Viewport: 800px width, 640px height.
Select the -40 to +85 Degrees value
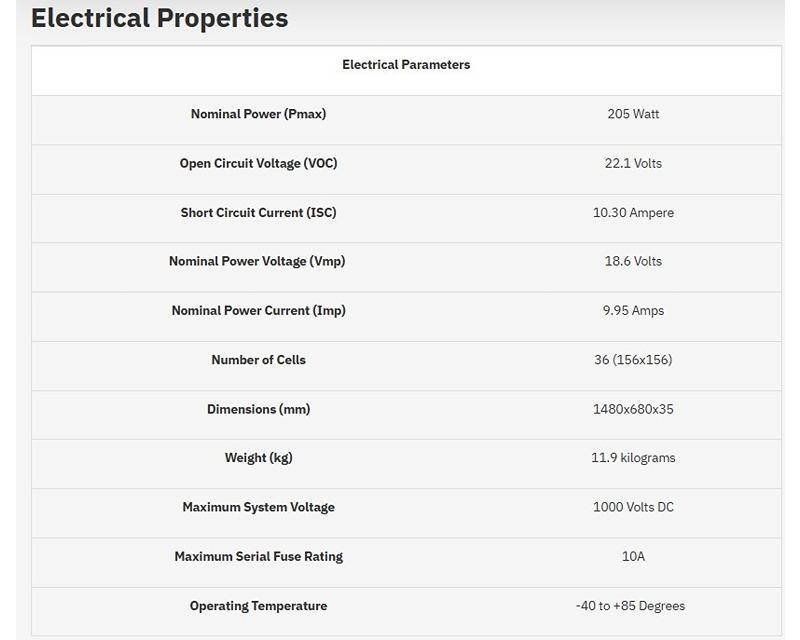point(630,606)
